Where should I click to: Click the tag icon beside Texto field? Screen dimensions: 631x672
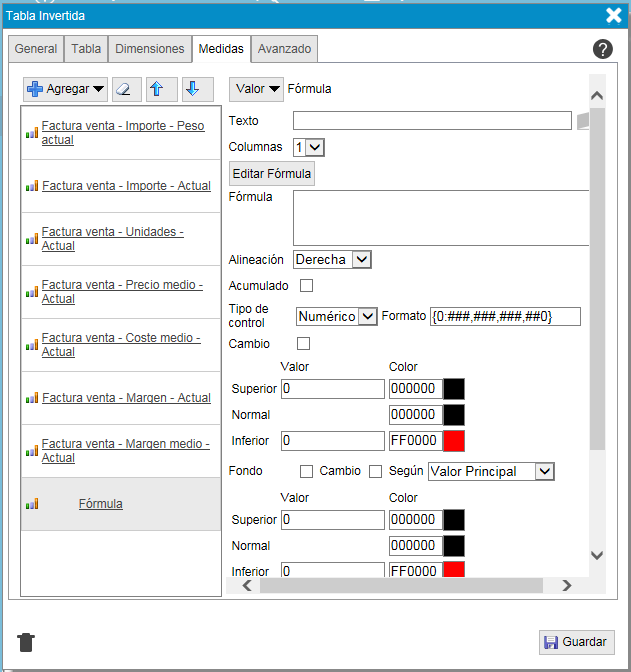[x=583, y=121]
